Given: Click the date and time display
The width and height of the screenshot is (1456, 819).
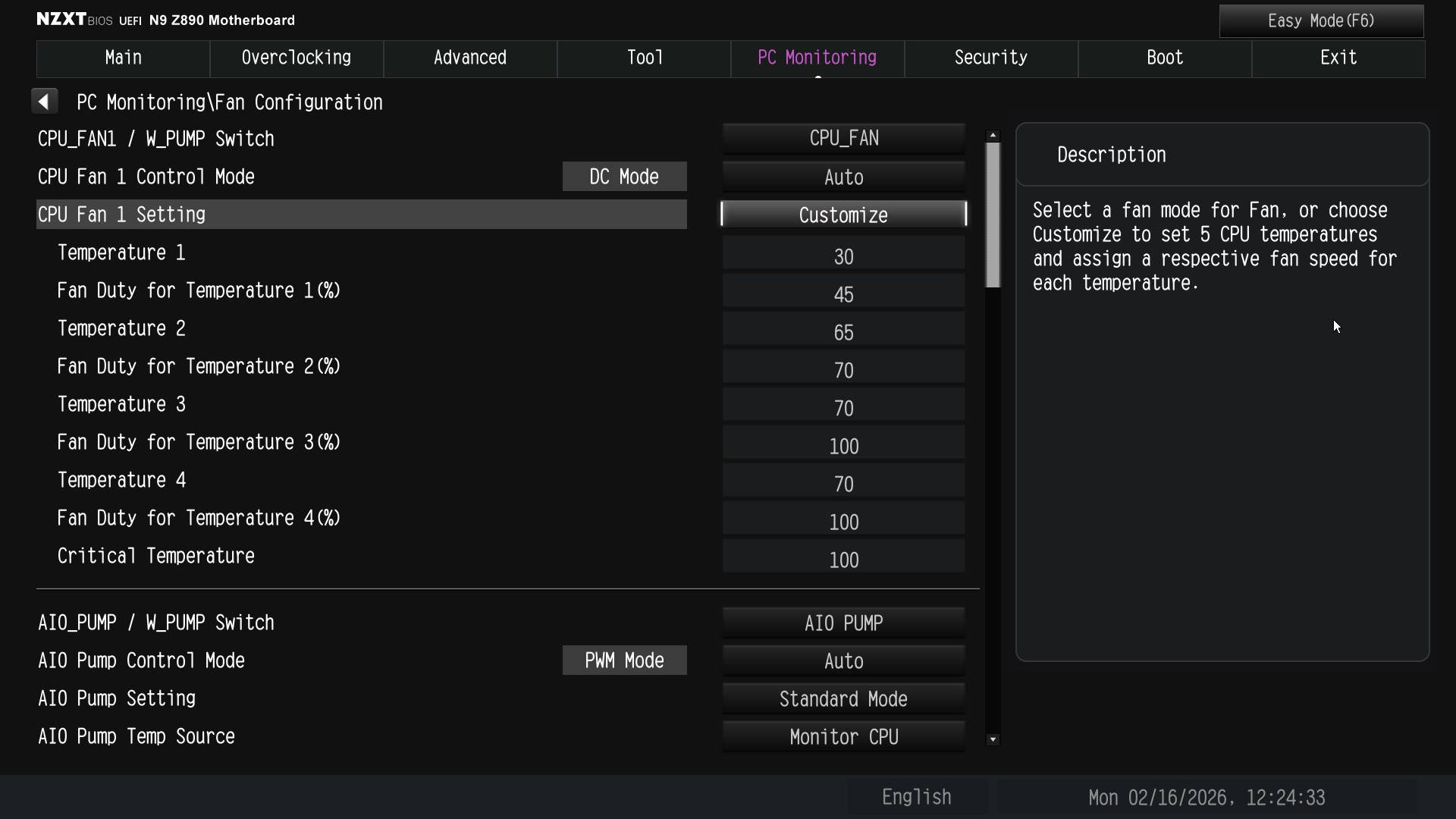Looking at the screenshot, I should tap(1206, 798).
